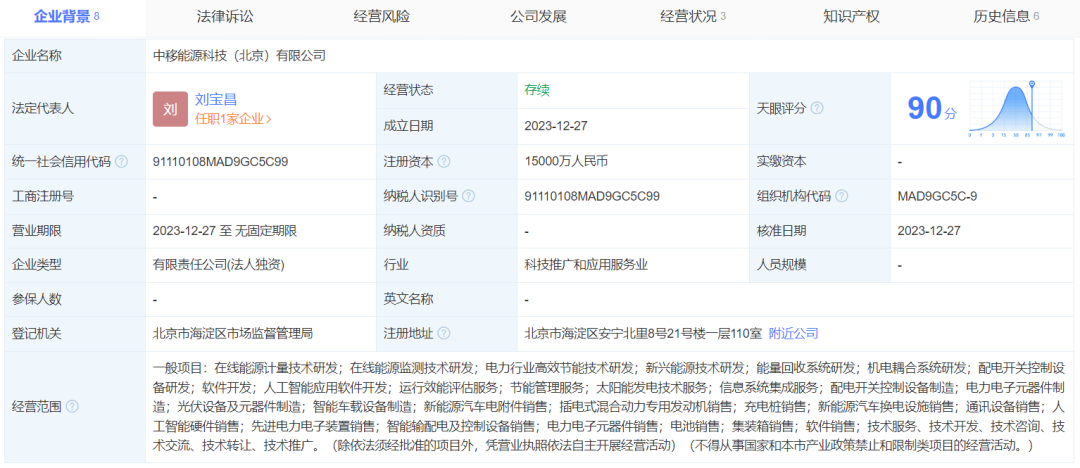This screenshot has height=468, width=1080.
Task: Click the 企业名称 label
Action: pyautogui.click(x=37, y=56)
